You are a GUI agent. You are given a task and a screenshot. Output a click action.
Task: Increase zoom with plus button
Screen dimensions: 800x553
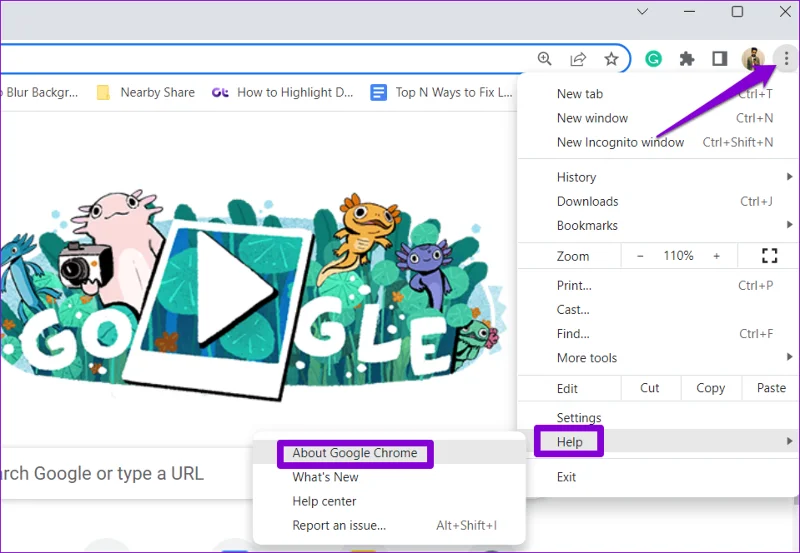click(716, 256)
